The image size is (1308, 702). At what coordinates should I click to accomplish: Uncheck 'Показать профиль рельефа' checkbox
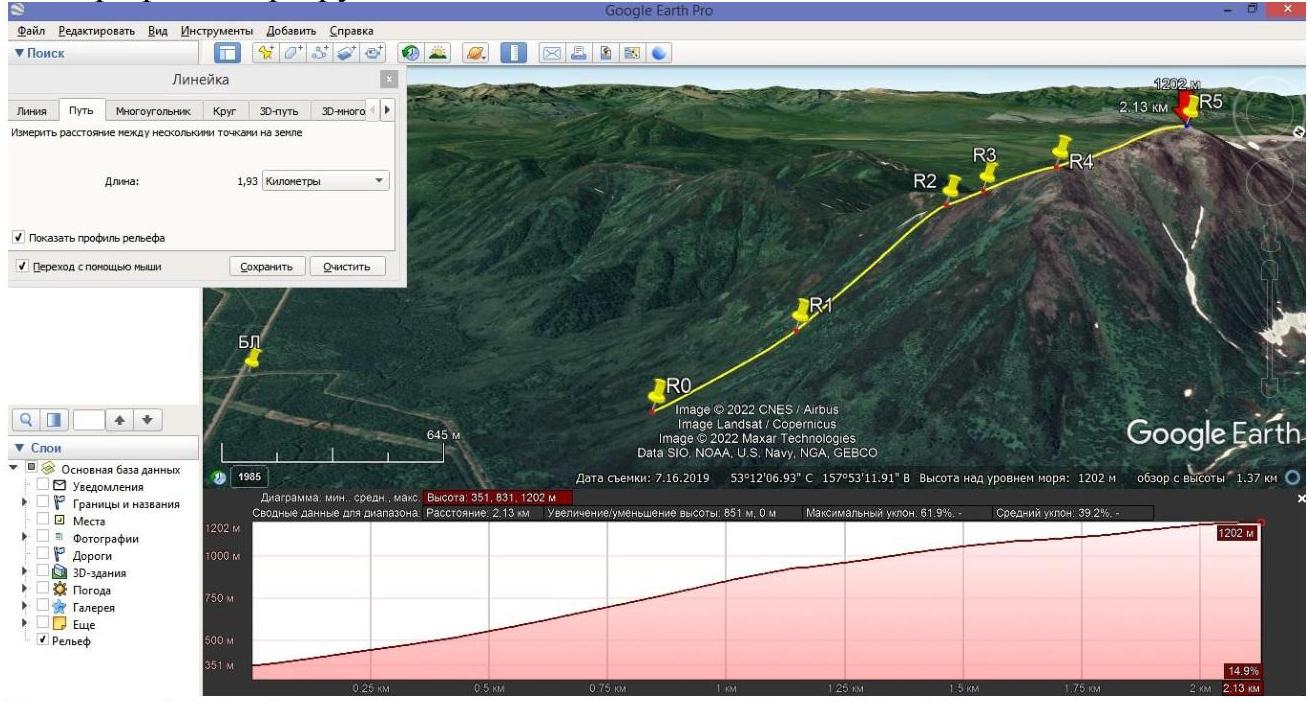(x=19, y=238)
